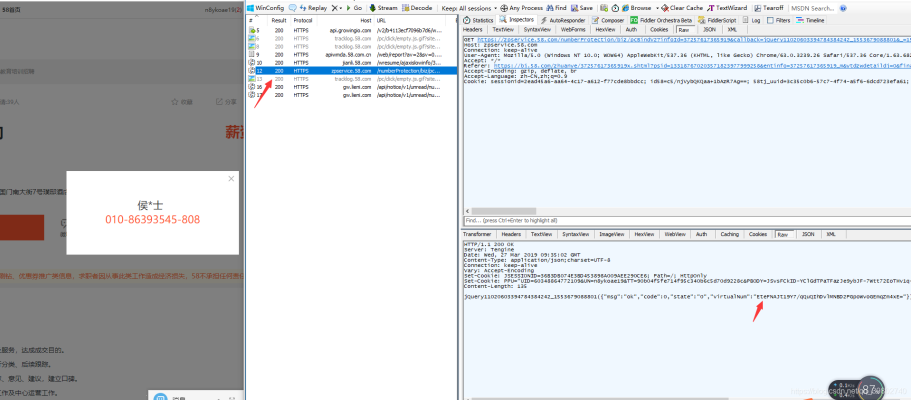Switch to the Composer tab

[x=612, y=19]
